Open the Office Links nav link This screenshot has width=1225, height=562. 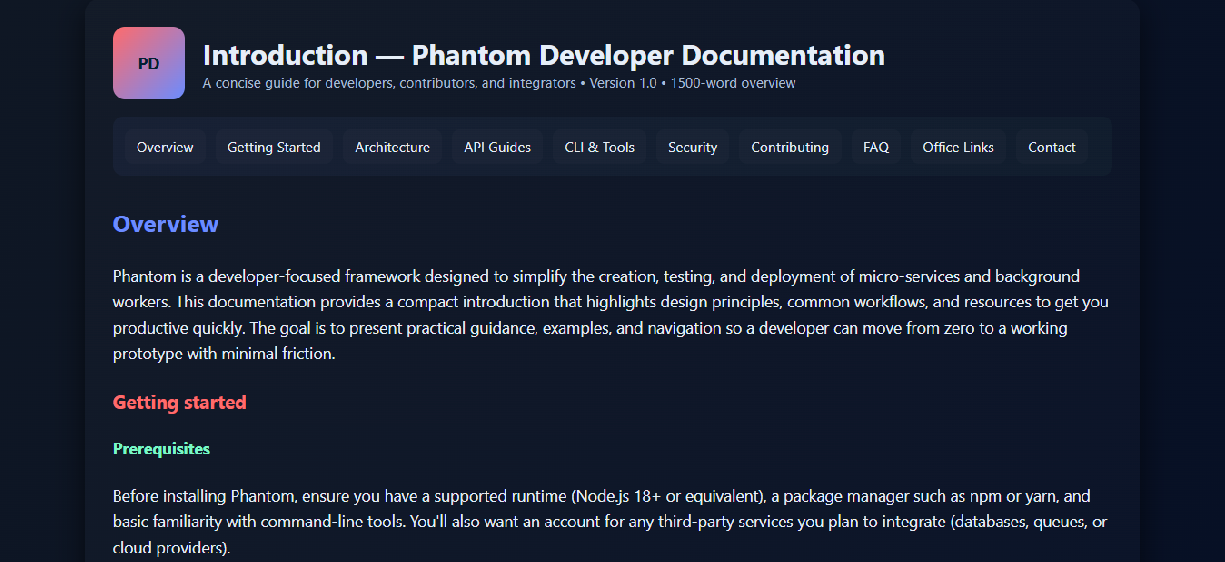(958, 147)
